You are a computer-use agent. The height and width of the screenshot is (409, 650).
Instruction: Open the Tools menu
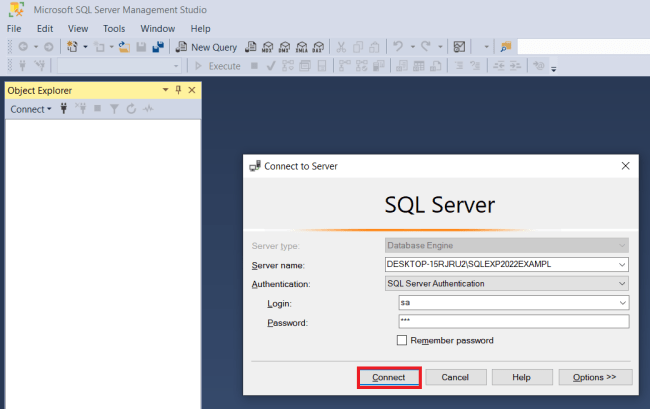pos(114,29)
